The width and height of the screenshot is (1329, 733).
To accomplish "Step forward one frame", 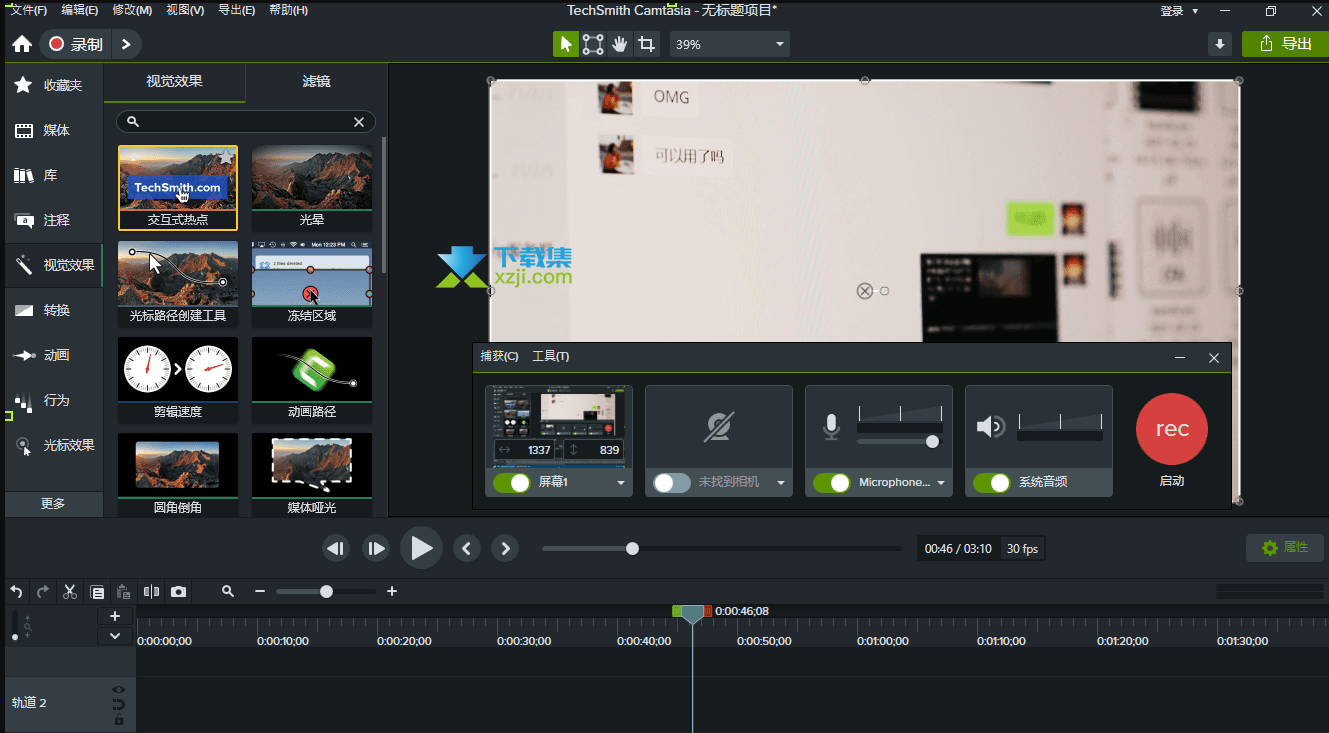I will (376, 548).
